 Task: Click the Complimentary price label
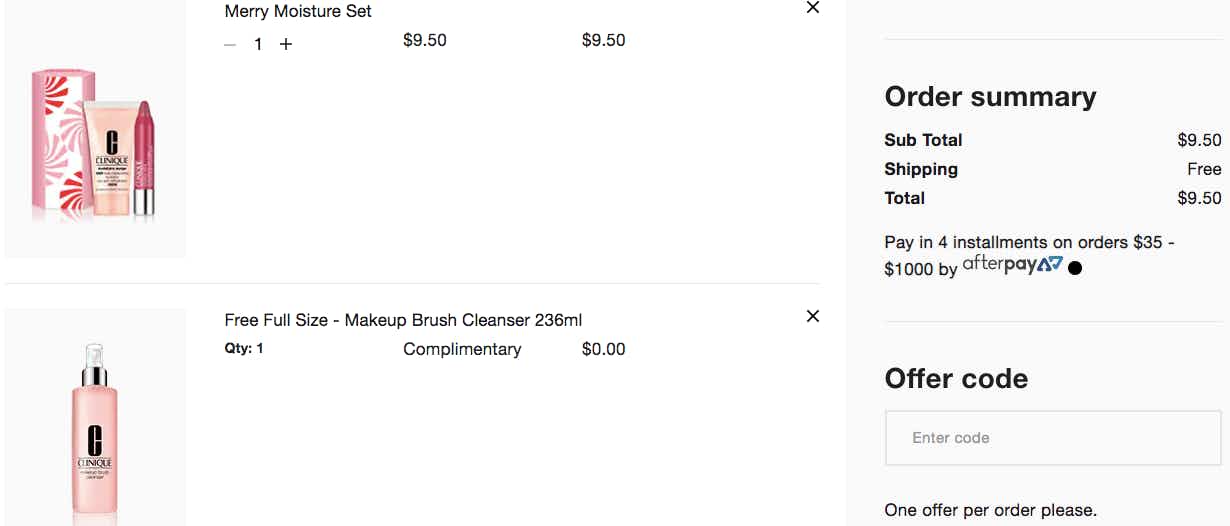[462, 349]
